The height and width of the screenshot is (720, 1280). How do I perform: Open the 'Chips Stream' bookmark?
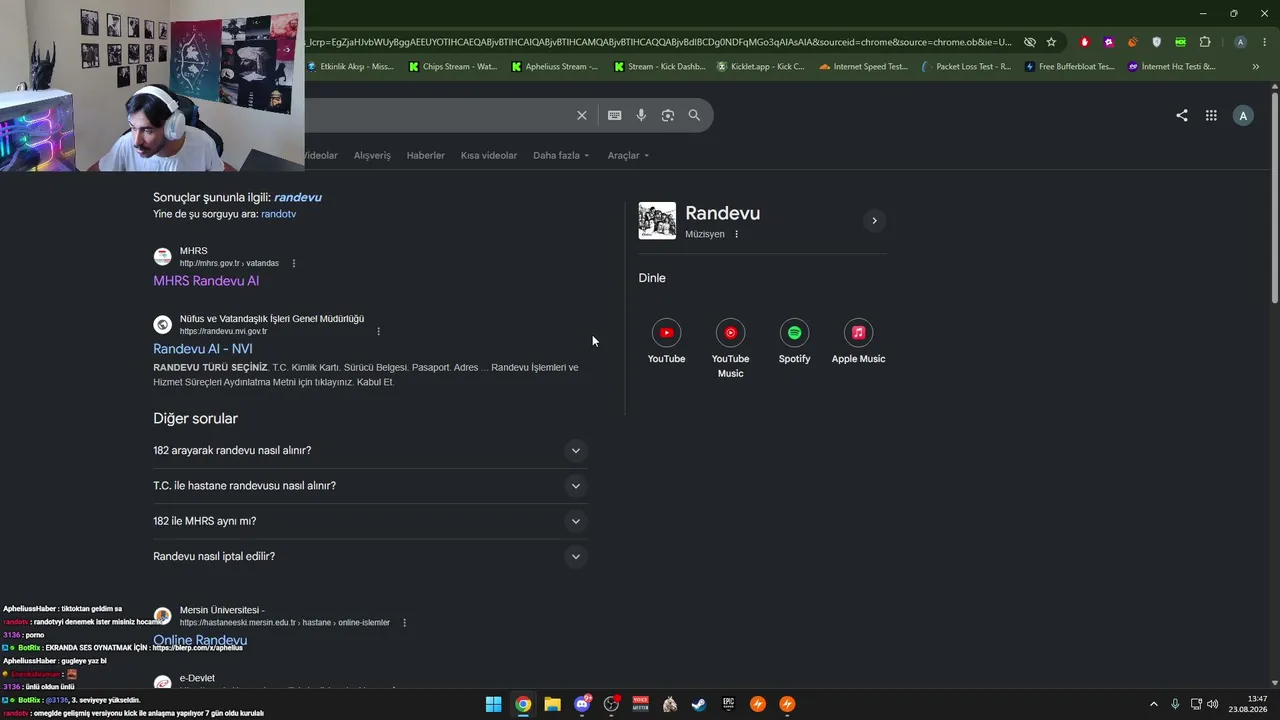coord(453,67)
